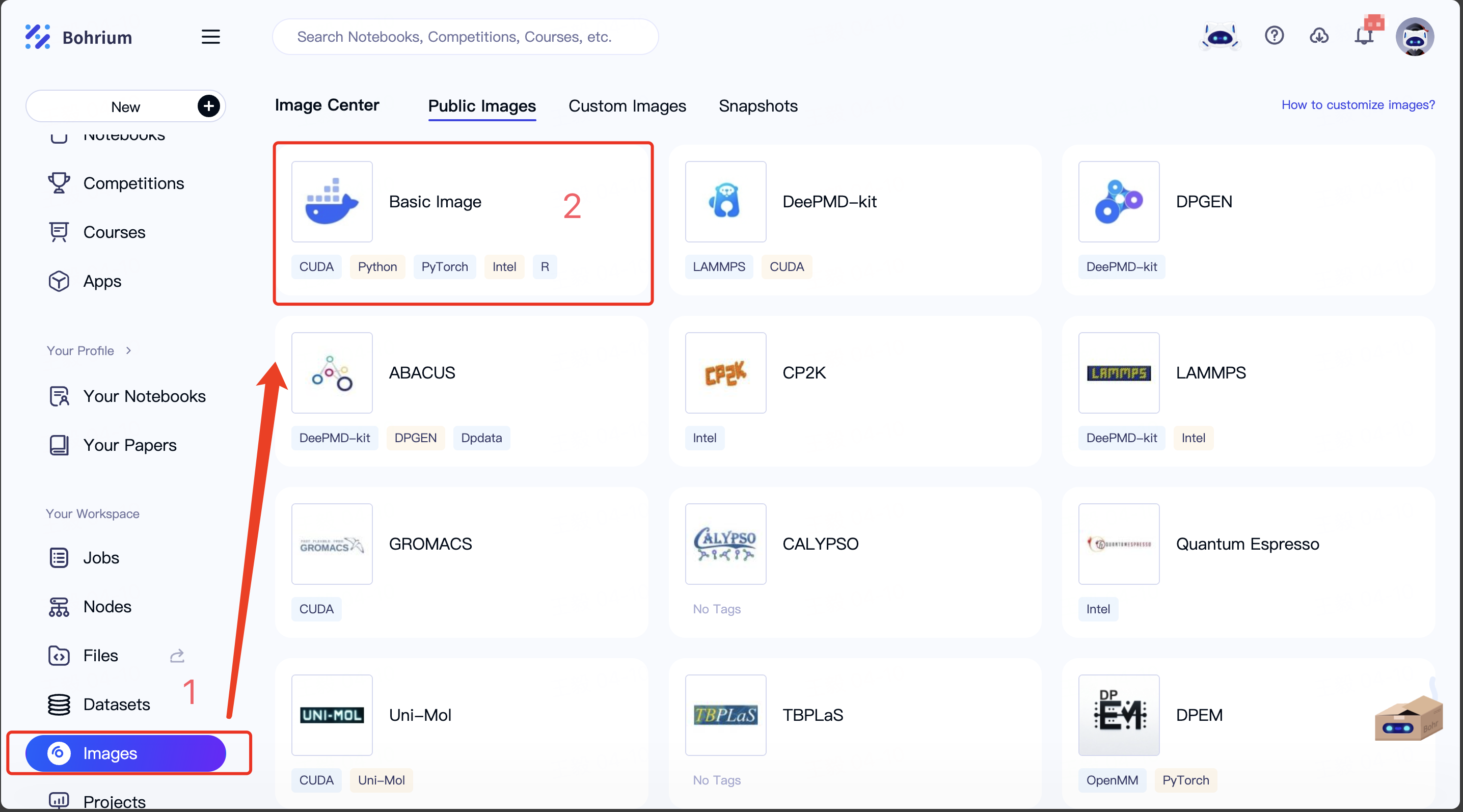Click the Files folder icon
This screenshot has width=1463, height=812.
click(x=59, y=655)
